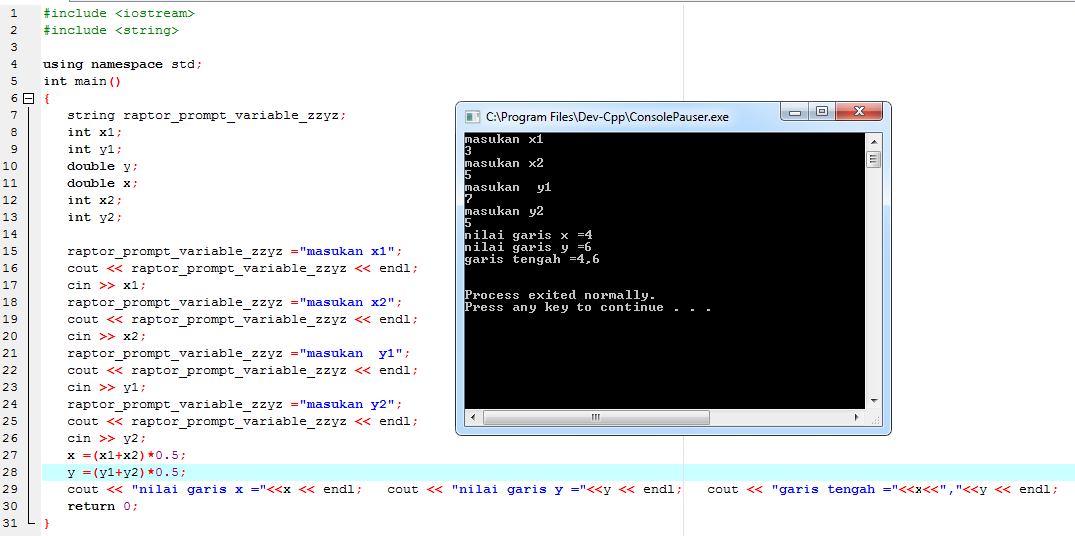Click the console horizontal scrollbar right arrow
The height and width of the screenshot is (536, 1075).
coord(857,417)
